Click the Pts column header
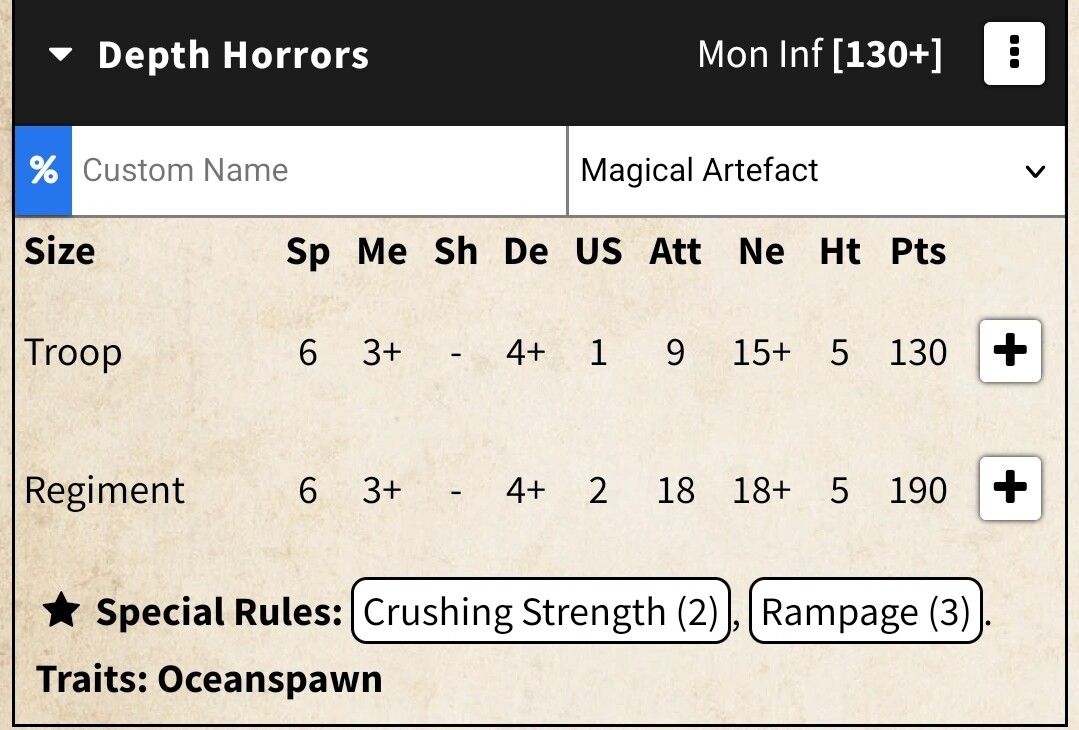The image size is (1079, 730). tap(918, 252)
